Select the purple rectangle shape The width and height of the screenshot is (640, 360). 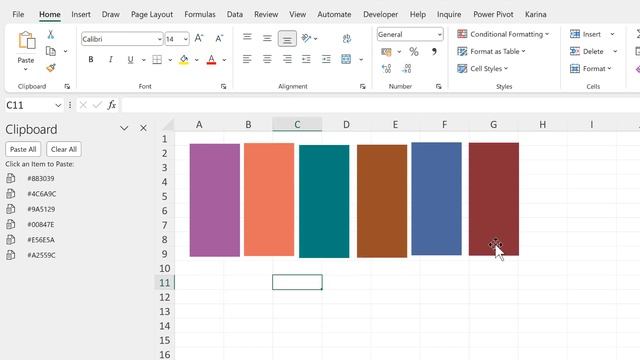pos(215,200)
